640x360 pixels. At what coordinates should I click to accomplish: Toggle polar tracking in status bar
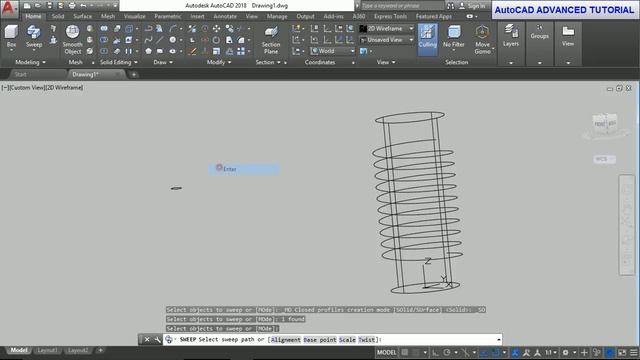[x=447, y=352]
